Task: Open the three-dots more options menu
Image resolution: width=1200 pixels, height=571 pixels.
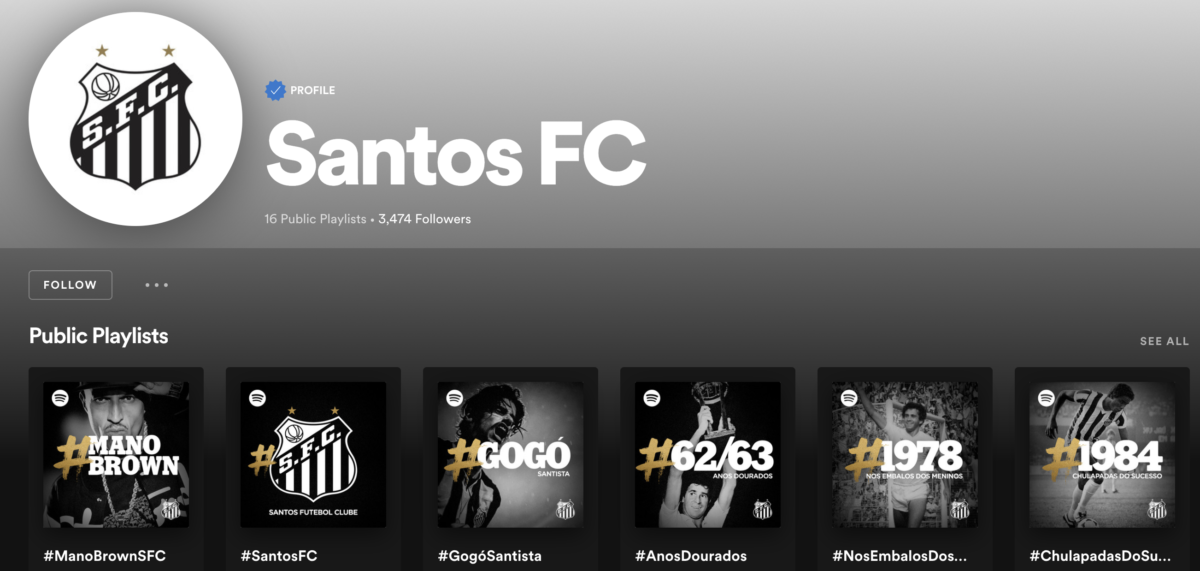Action: pyautogui.click(x=156, y=285)
